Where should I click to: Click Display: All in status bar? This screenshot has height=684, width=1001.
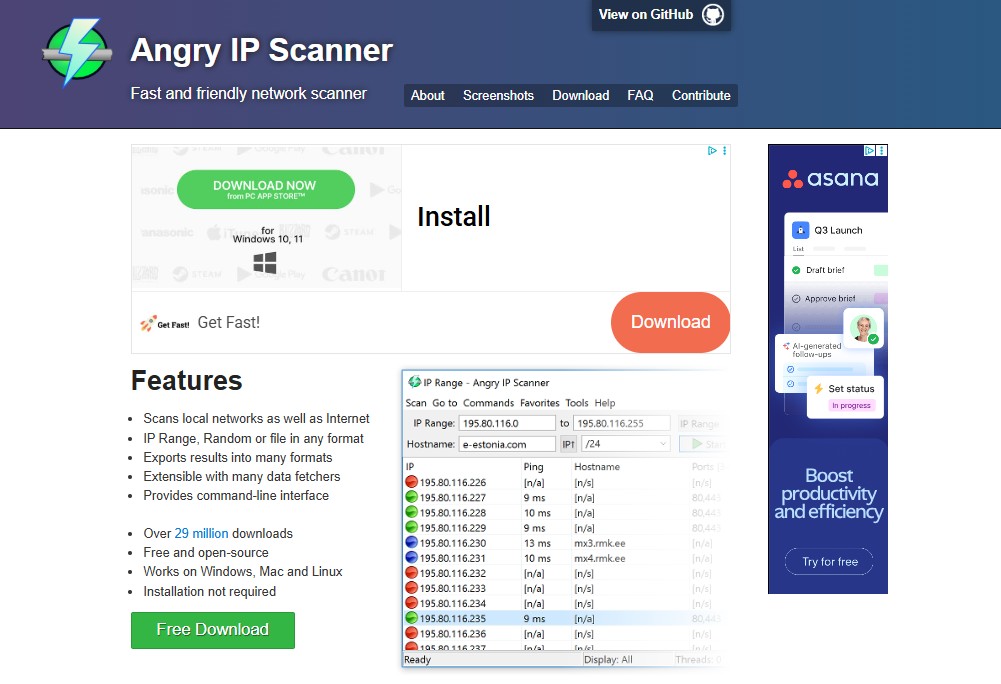coord(608,660)
